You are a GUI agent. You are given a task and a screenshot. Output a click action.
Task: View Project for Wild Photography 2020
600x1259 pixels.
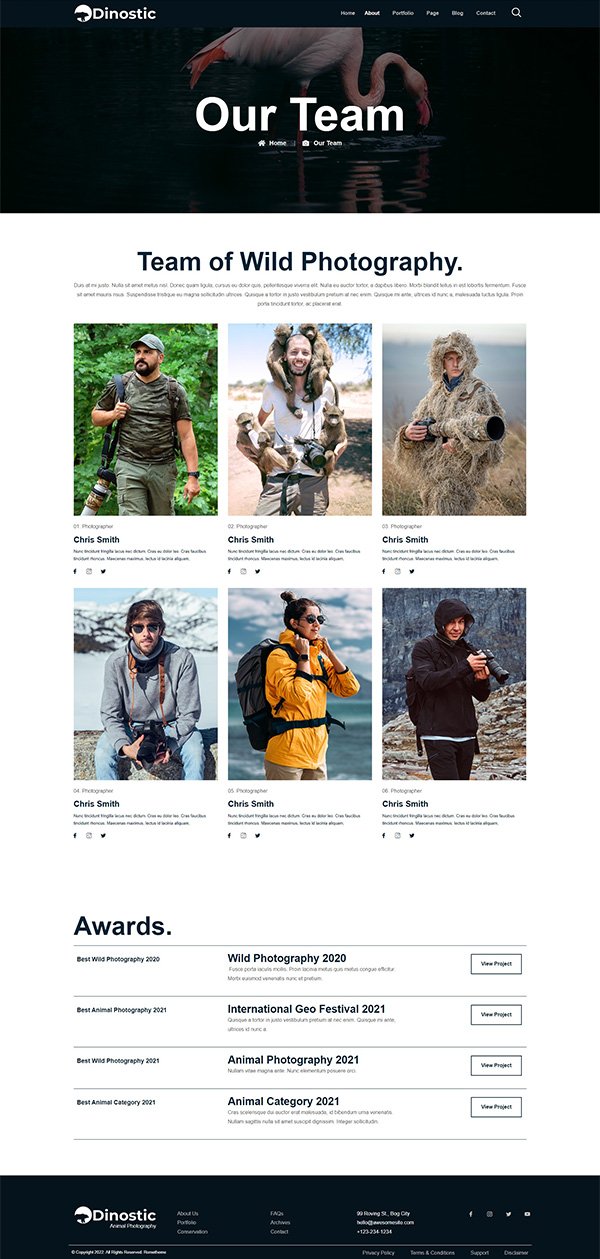(x=496, y=964)
